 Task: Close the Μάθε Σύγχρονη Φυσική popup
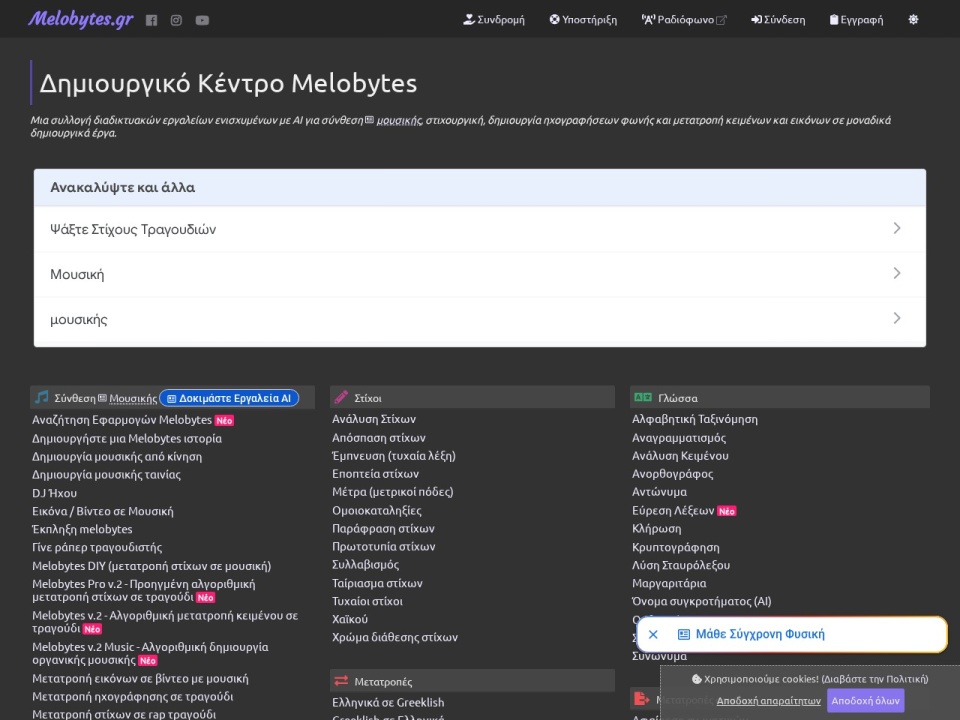tap(653, 634)
